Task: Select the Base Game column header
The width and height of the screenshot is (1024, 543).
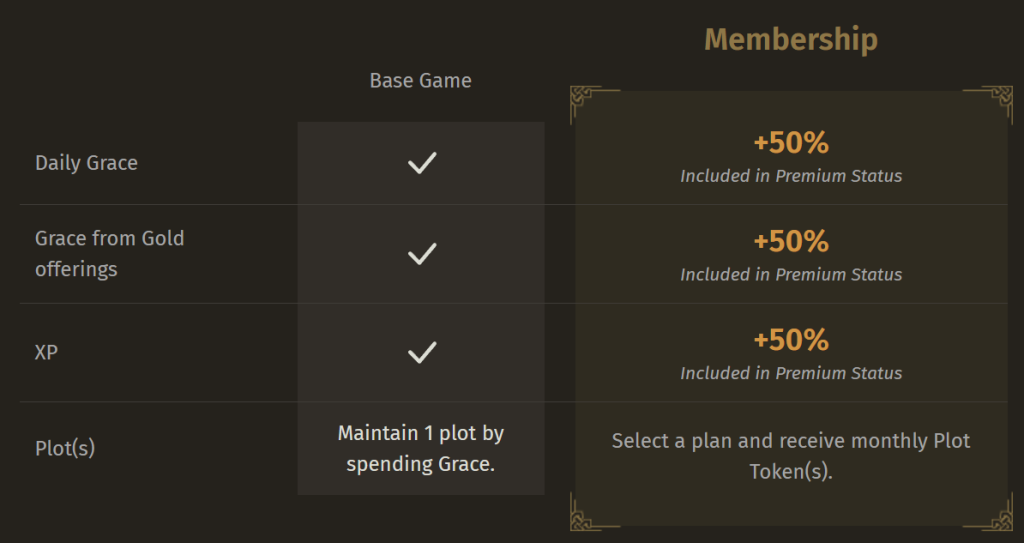Action: tap(421, 80)
